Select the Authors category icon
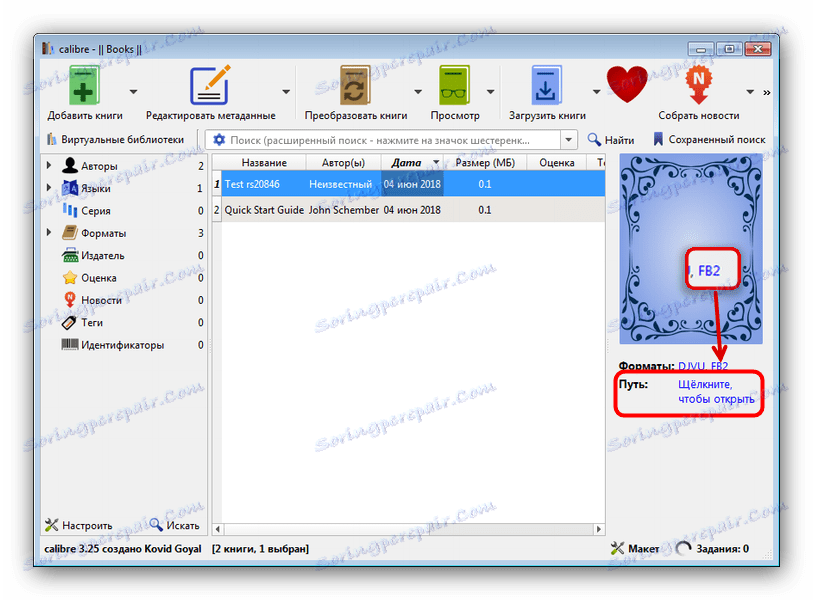The width and height of the screenshot is (813, 600). tap(69, 166)
